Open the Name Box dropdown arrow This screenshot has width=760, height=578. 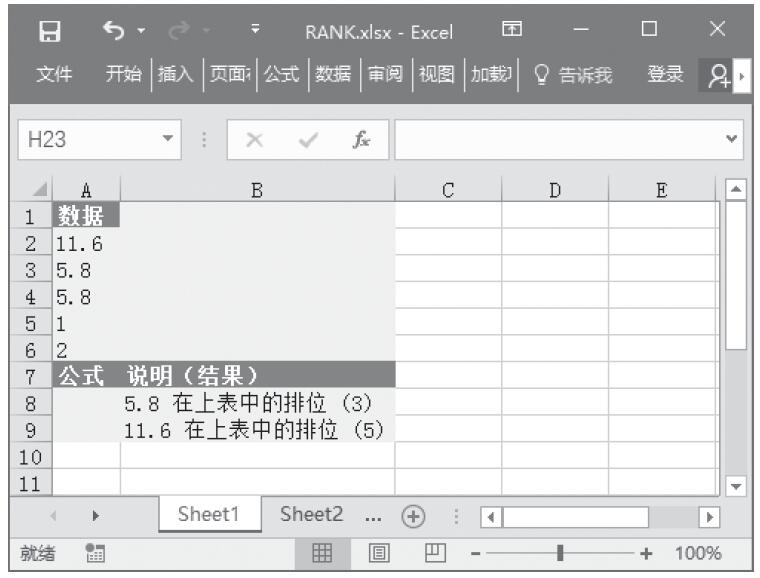tap(167, 141)
